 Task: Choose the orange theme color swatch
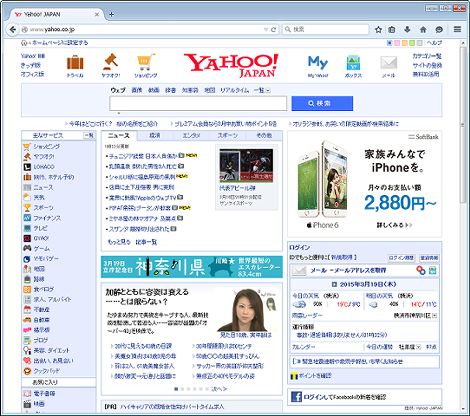point(405,43)
